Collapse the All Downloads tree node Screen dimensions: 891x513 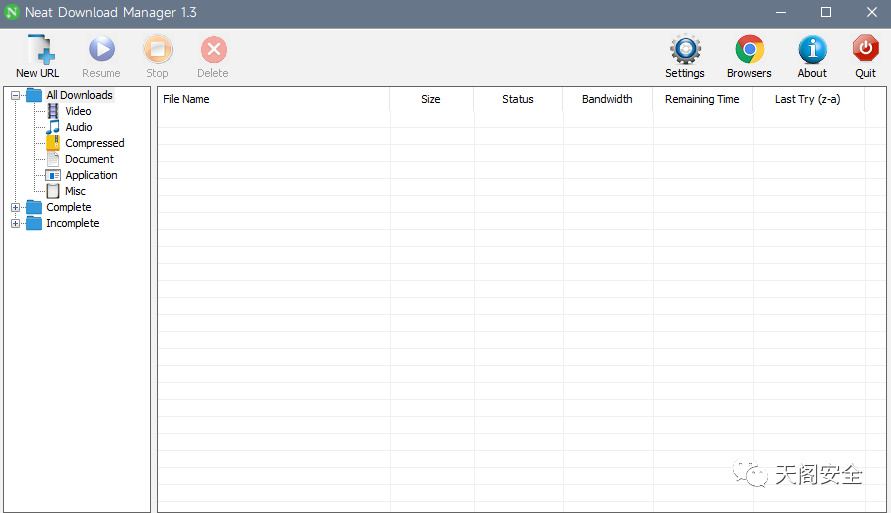[x=16, y=95]
